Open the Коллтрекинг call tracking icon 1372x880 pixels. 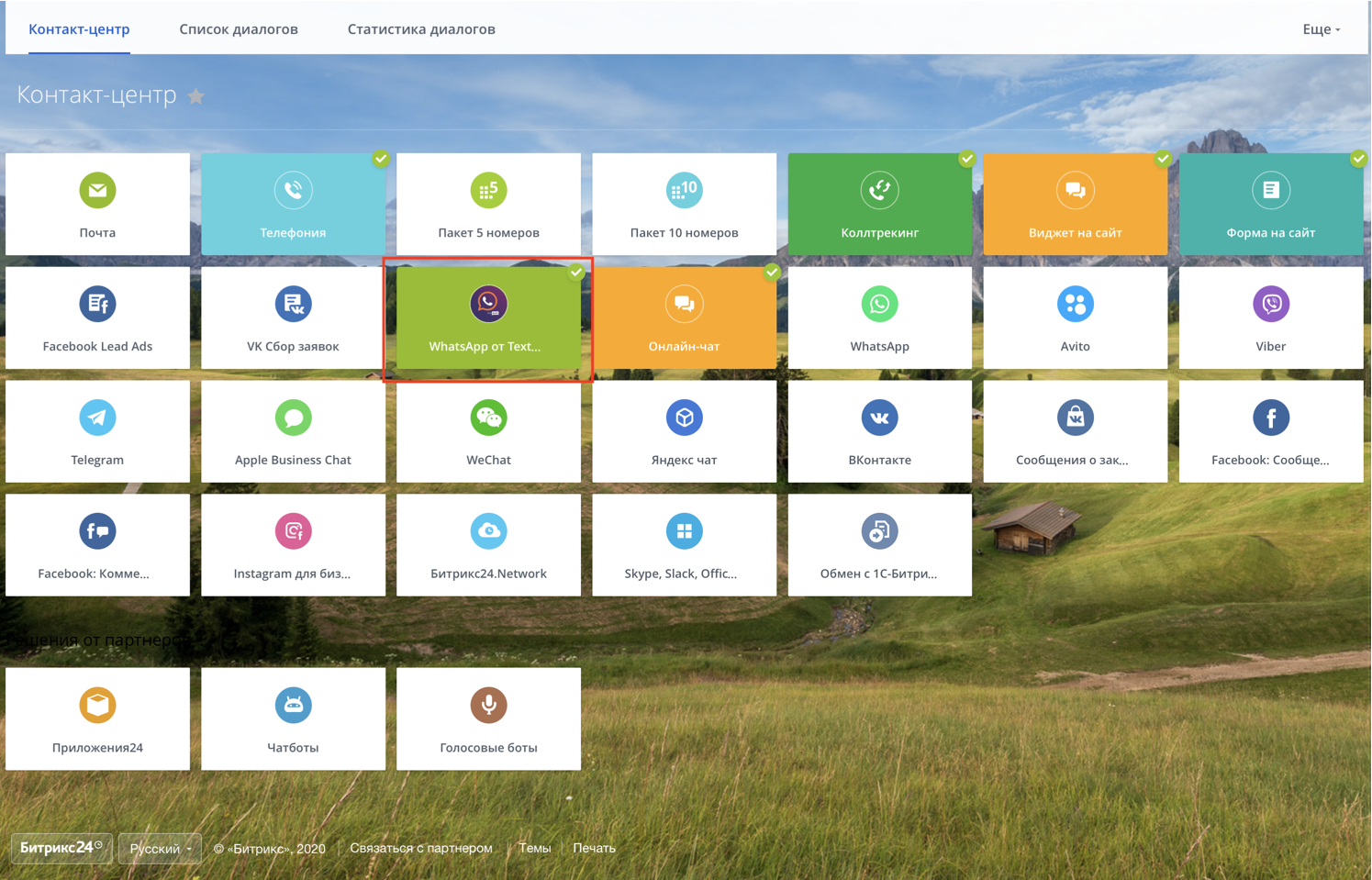(x=879, y=190)
